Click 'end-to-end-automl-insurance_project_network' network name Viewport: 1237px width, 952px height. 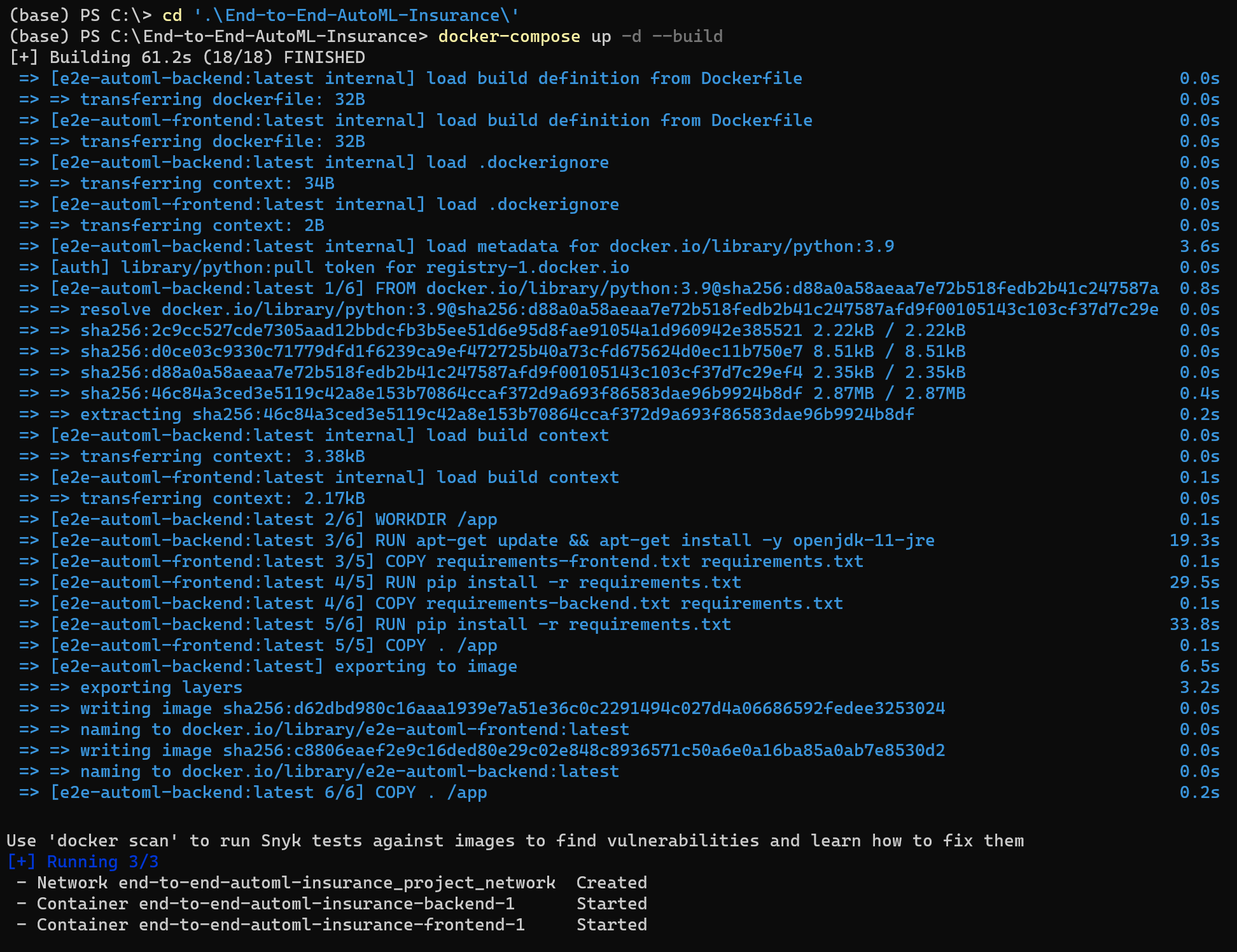[337, 883]
